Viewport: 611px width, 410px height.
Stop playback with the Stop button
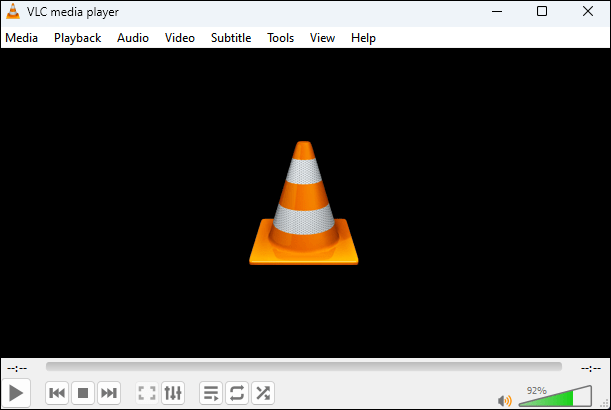tap(83, 393)
